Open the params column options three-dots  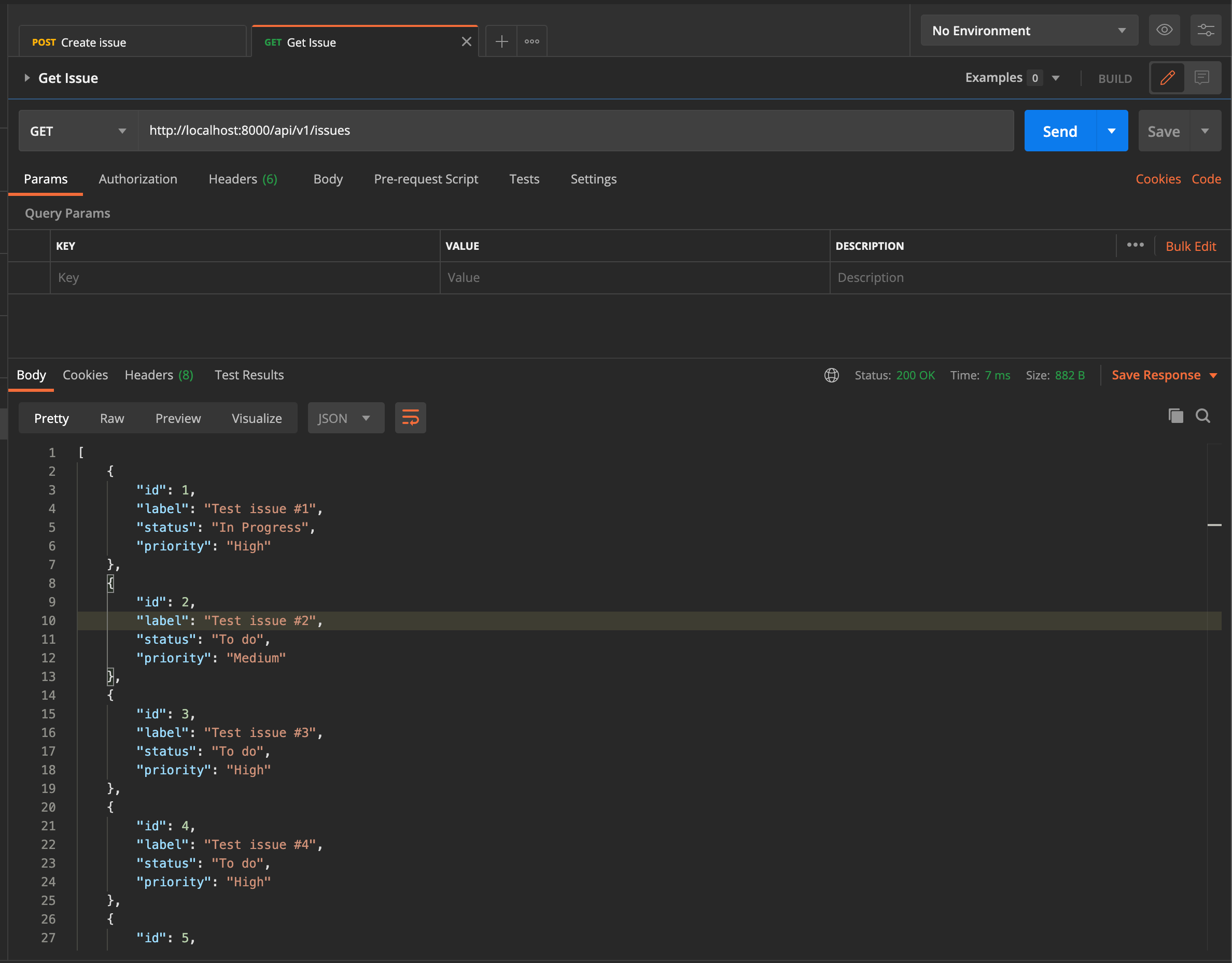pyautogui.click(x=1135, y=245)
